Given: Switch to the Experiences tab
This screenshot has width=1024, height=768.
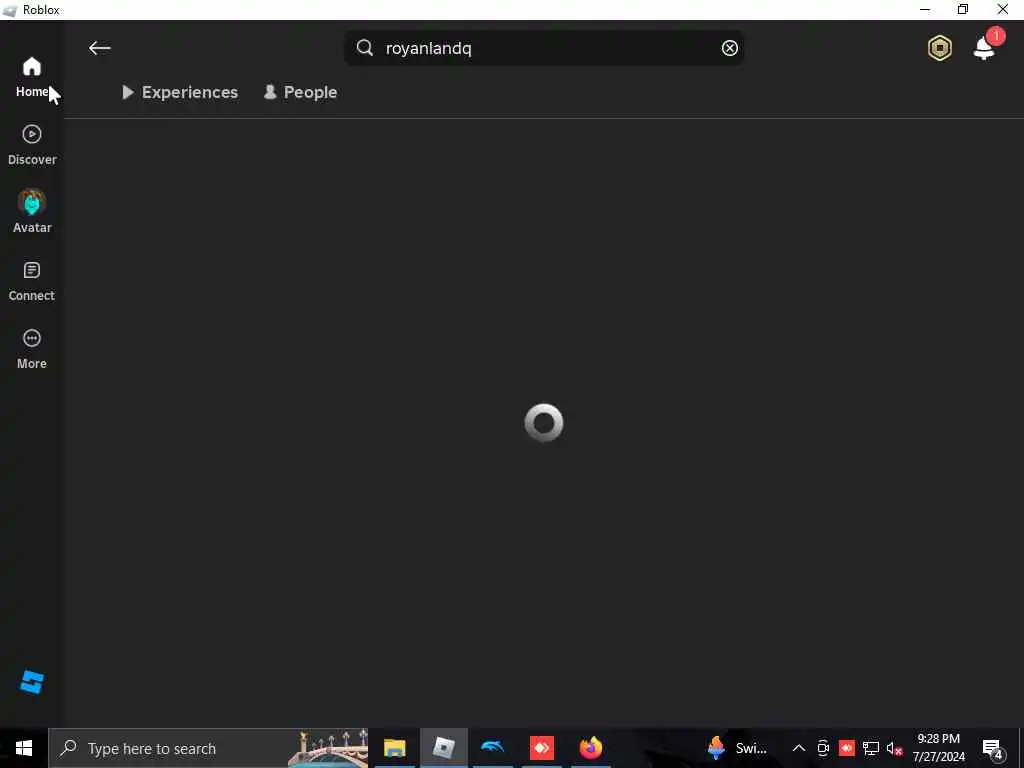Looking at the screenshot, I should [180, 92].
